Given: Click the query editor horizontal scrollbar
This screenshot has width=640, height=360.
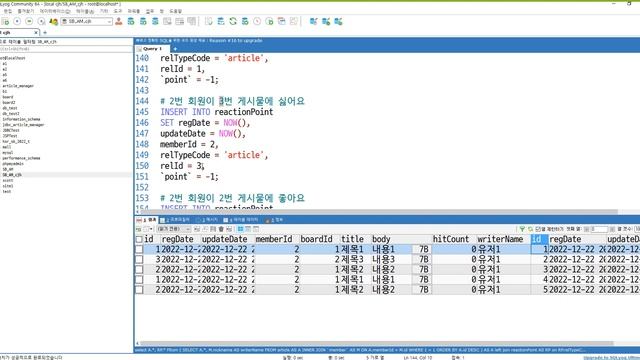Looking at the screenshot, I should [380, 212].
